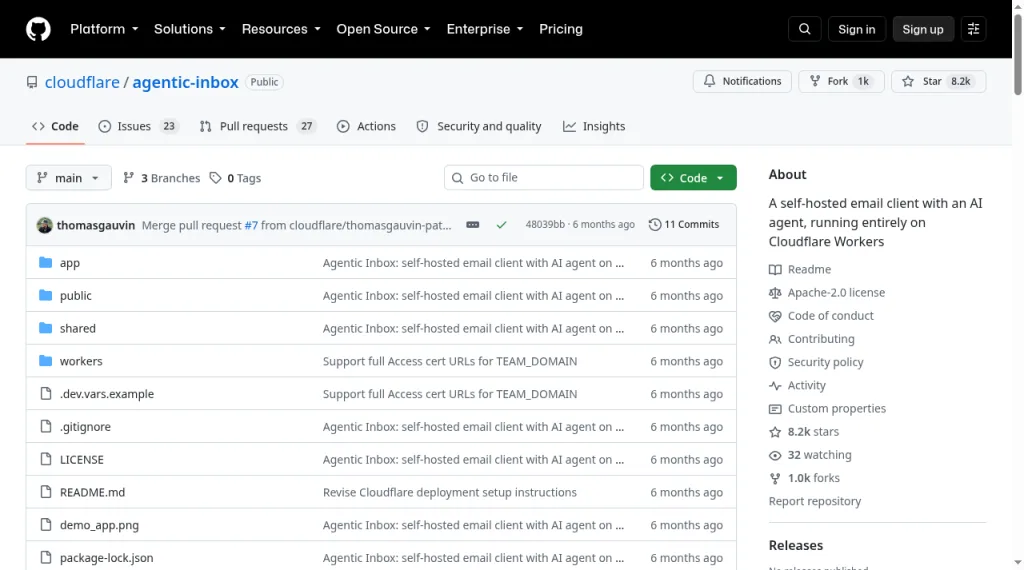
Task: Expand the Enterprise menu
Action: 485,29
